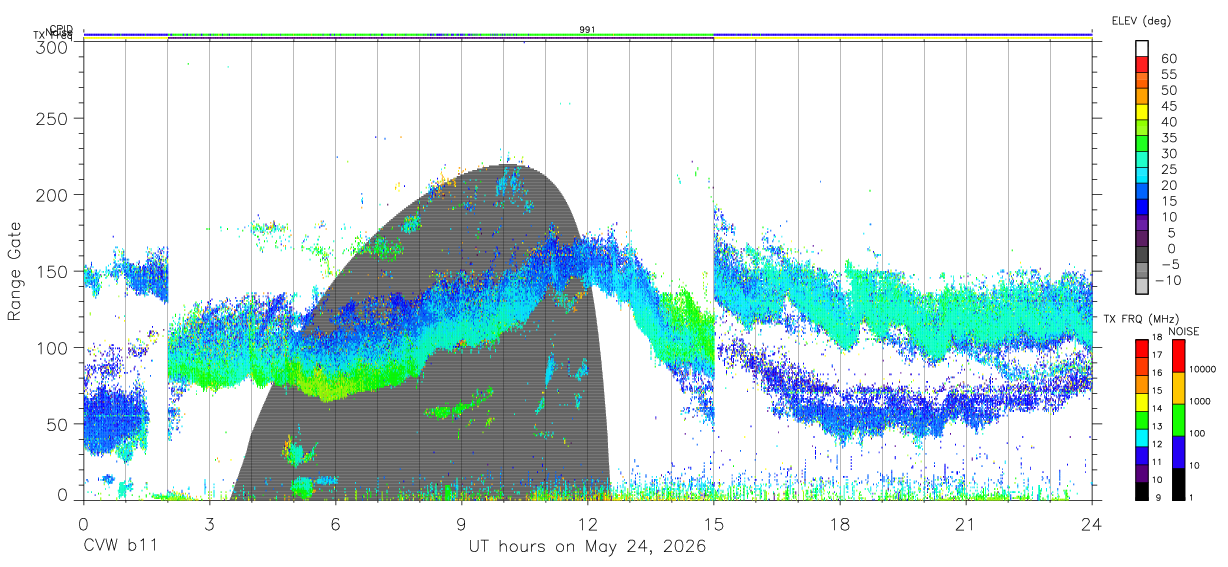Image resolution: width=1228 pixels, height=567 pixels.
Task: Click the cyan 12–13 MHz TX frequency swatch
Action: tap(1141, 438)
